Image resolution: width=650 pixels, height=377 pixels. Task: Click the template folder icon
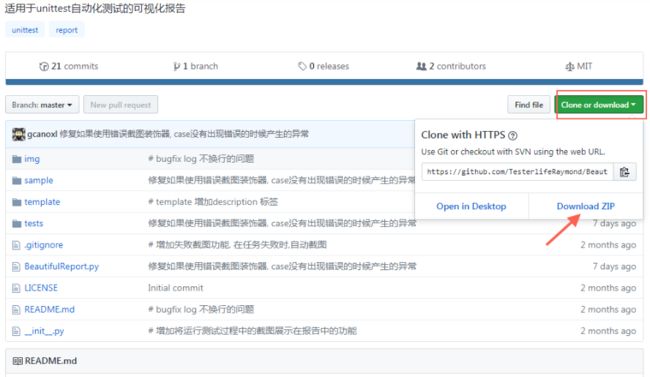point(17,202)
